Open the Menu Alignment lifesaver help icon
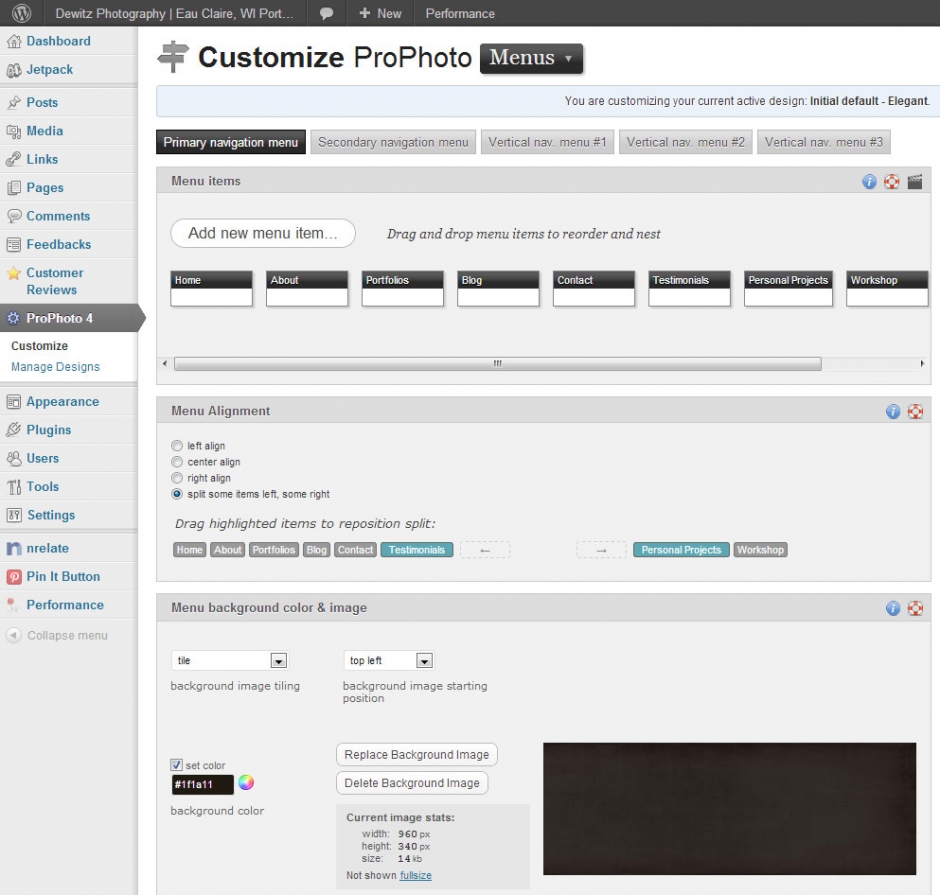Screen dimensions: 940x895 pyautogui.click(x=915, y=411)
